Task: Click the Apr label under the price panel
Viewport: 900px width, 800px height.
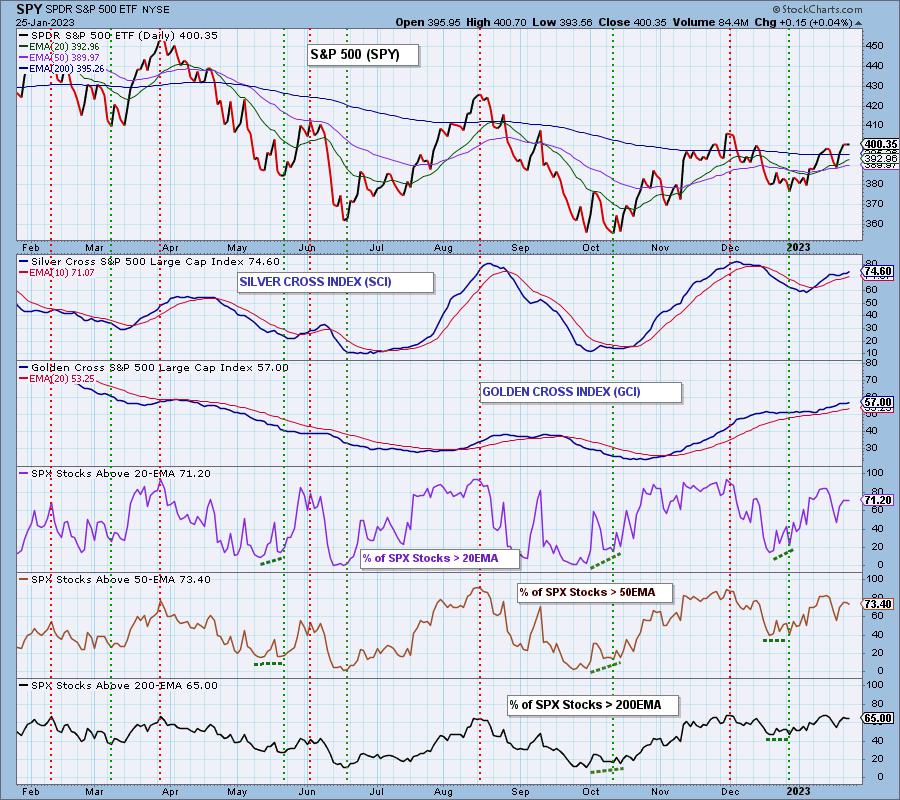Action: coord(170,248)
